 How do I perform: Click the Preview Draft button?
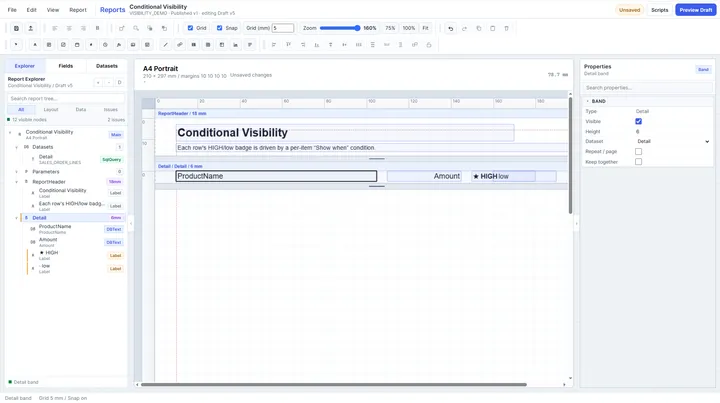(696, 10)
